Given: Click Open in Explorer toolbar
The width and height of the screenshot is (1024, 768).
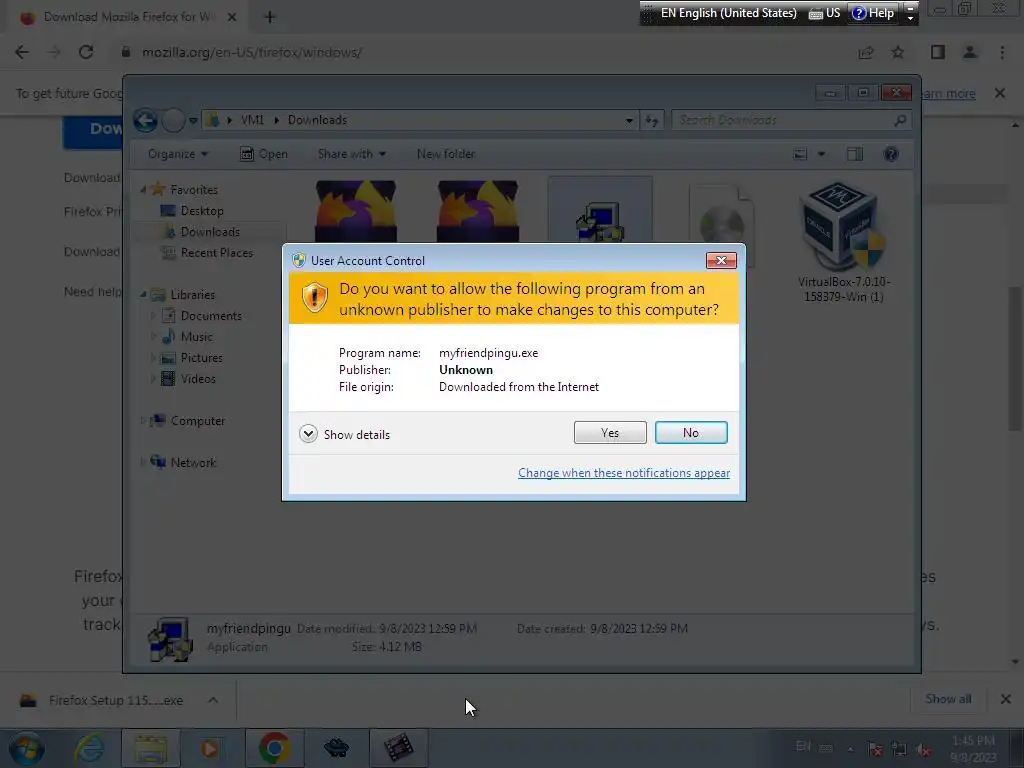Looking at the screenshot, I should click(264, 154).
